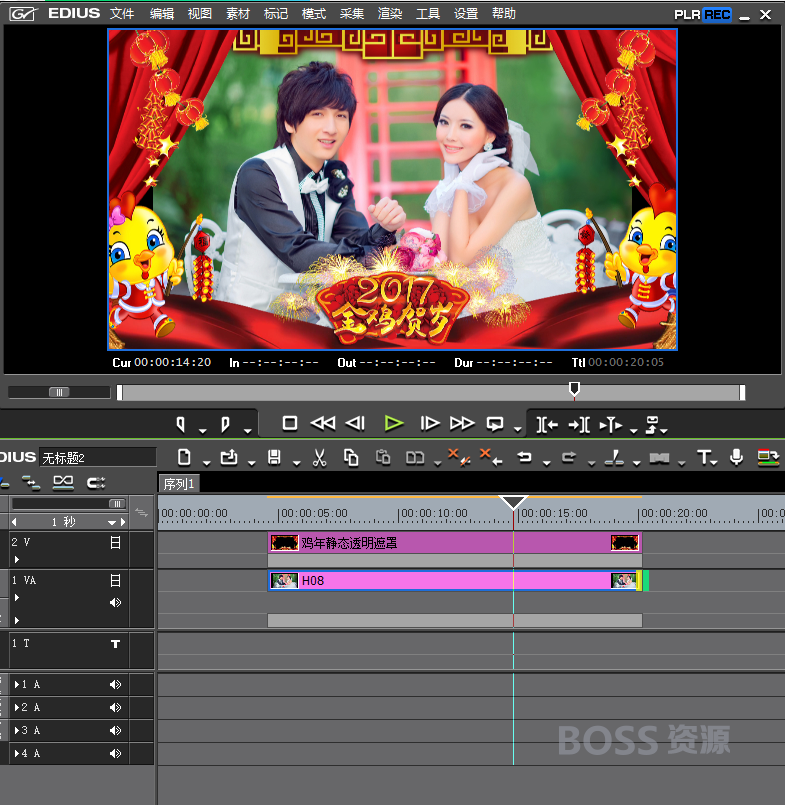Open the 编辑 menu
785x805 pixels.
pos(162,14)
